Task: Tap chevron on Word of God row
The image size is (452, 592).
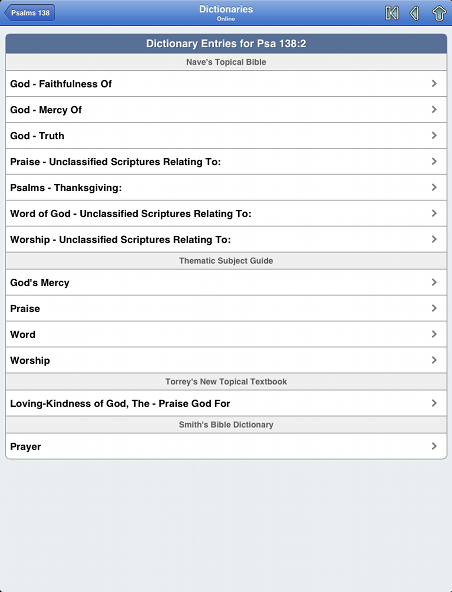Action: [434, 213]
